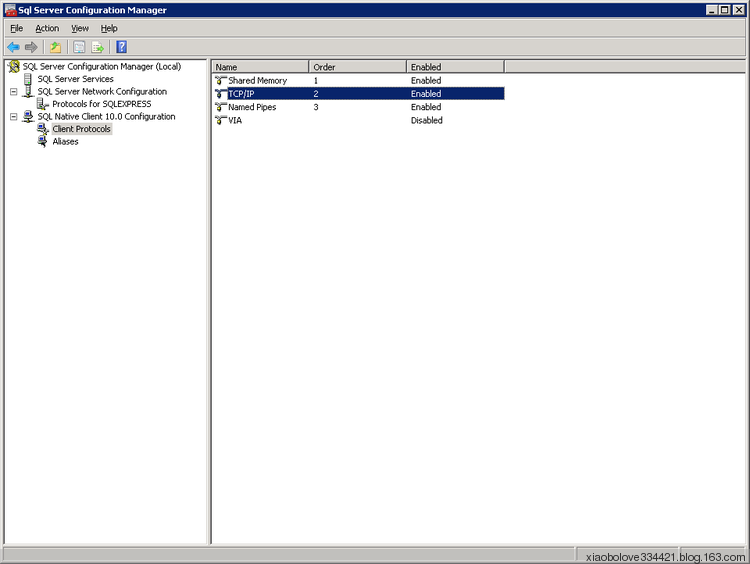Click the Back arrow toolbar icon
This screenshot has width=750, height=564.
[x=13, y=47]
